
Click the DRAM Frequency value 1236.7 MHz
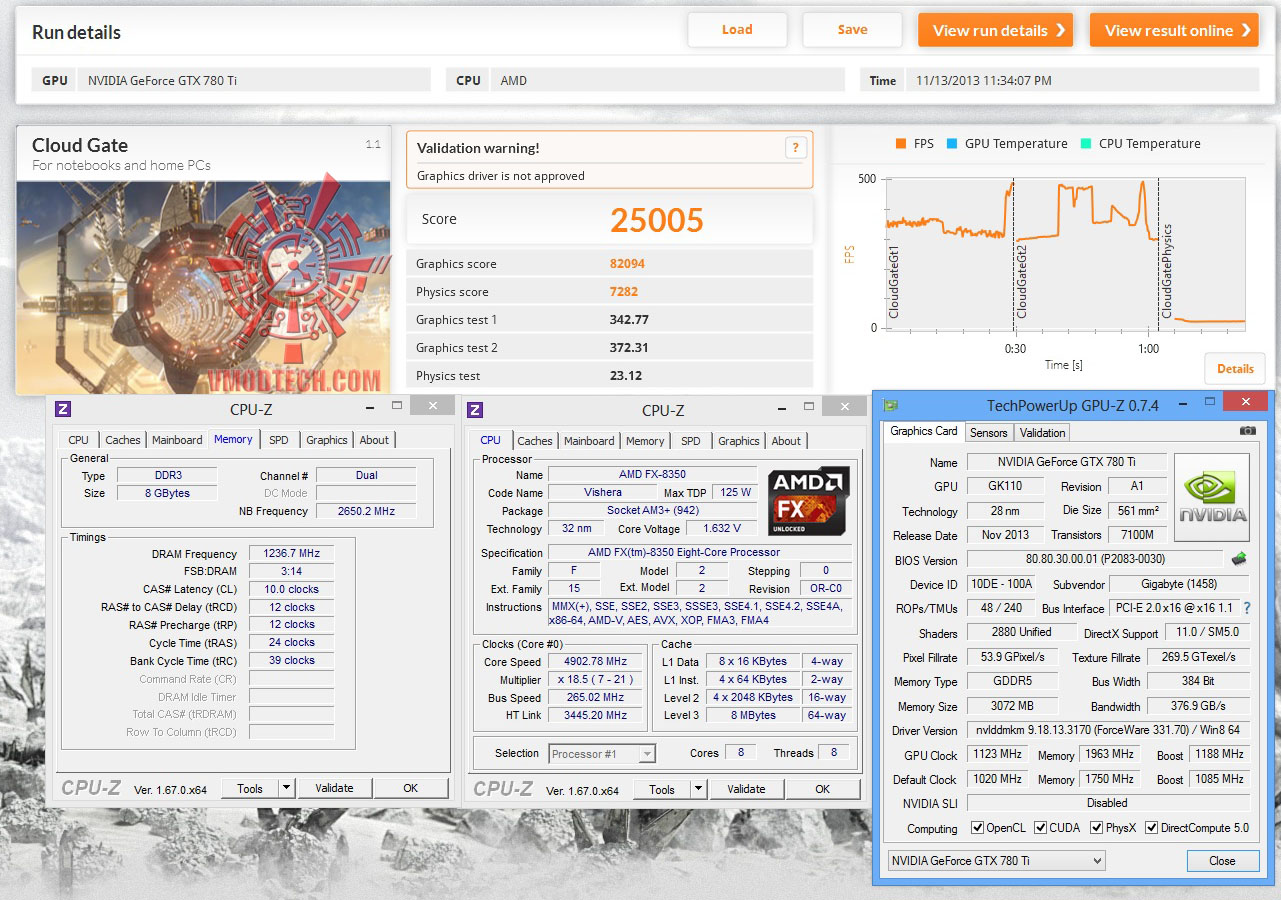click(x=292, y=554)
